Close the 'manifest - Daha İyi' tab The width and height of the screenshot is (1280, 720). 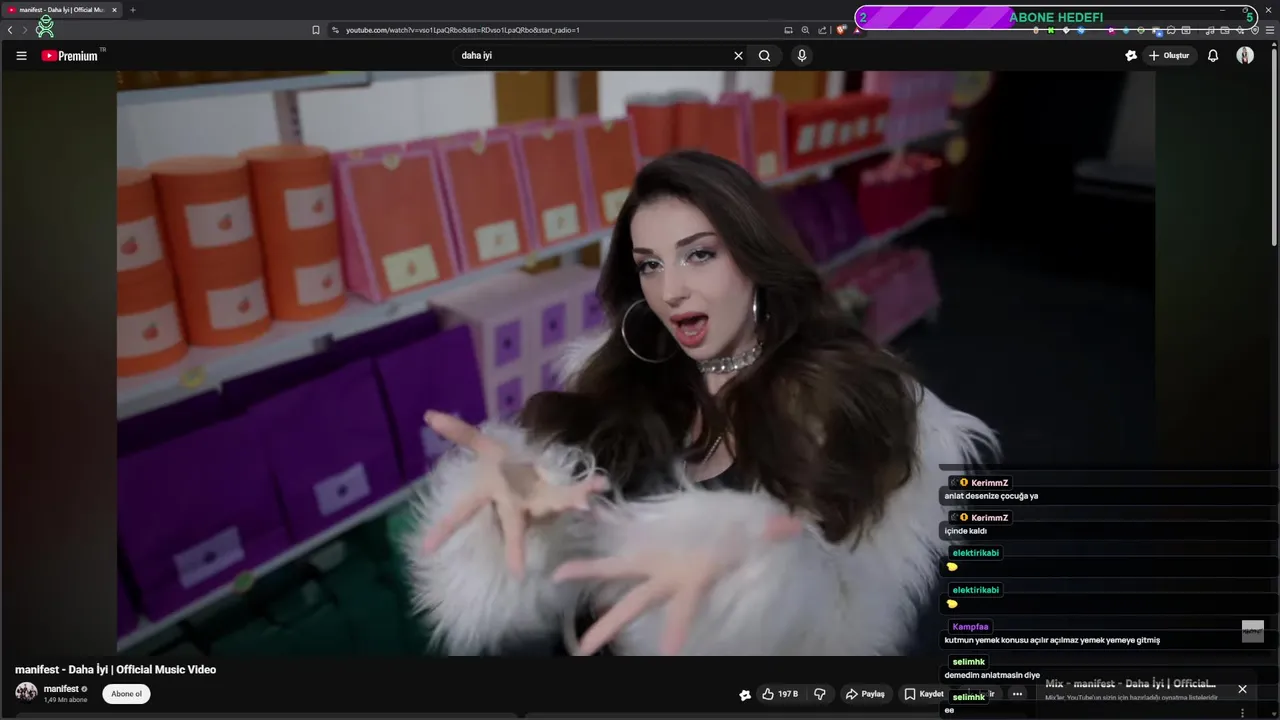(x=114, y=10)
